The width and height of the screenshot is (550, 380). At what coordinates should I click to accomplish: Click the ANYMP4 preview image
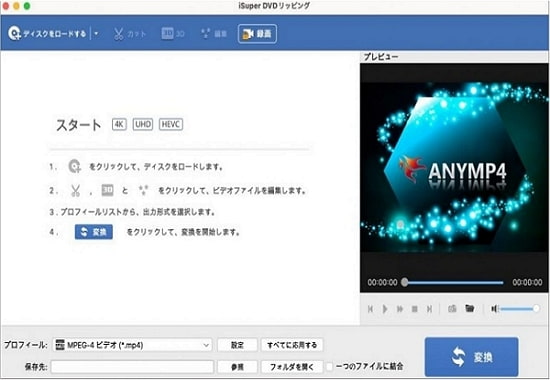(454, 167)
